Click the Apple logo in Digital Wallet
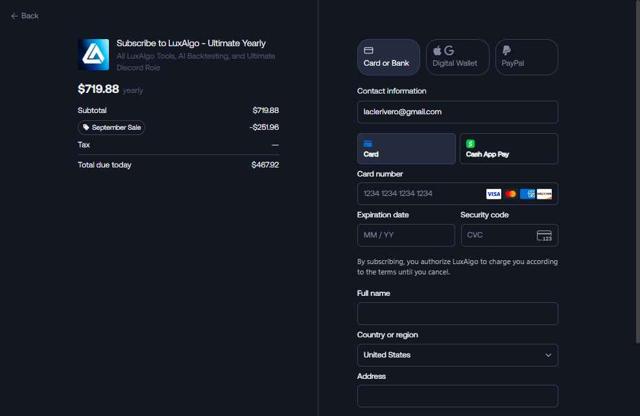Viewport: 640px width, 416px height. [x=437, y=51]
